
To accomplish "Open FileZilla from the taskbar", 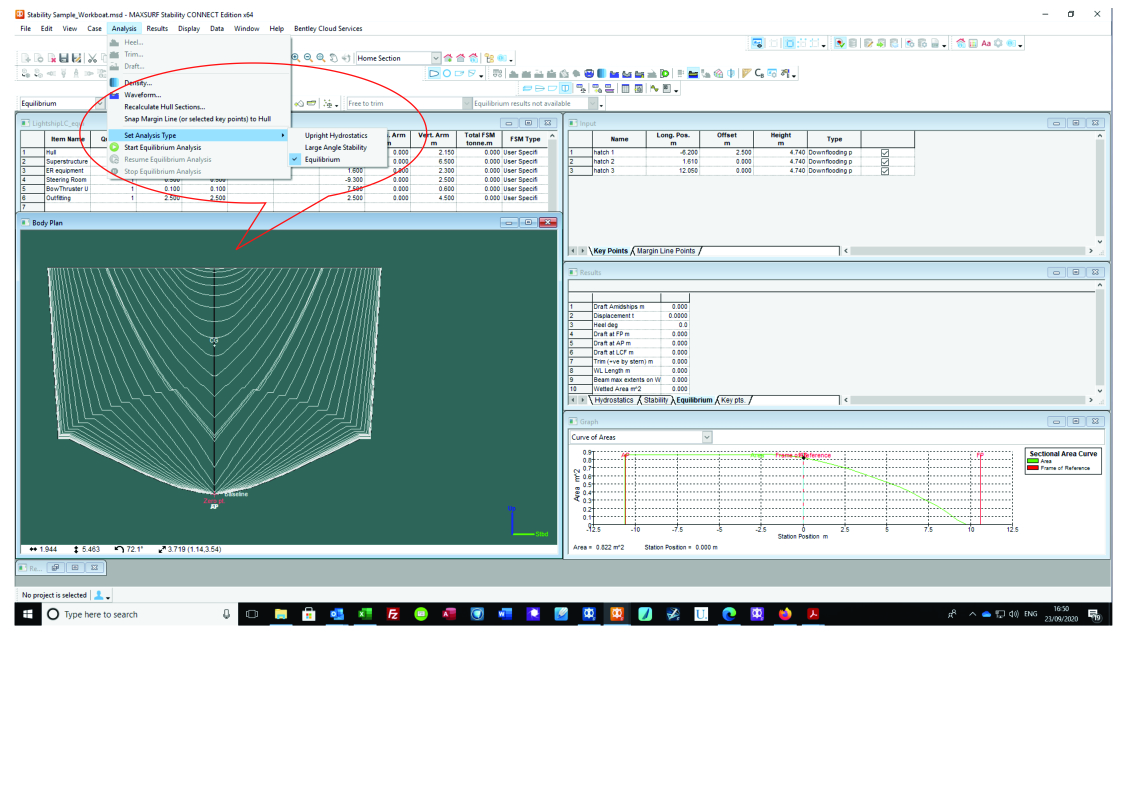I will [393, 614].
